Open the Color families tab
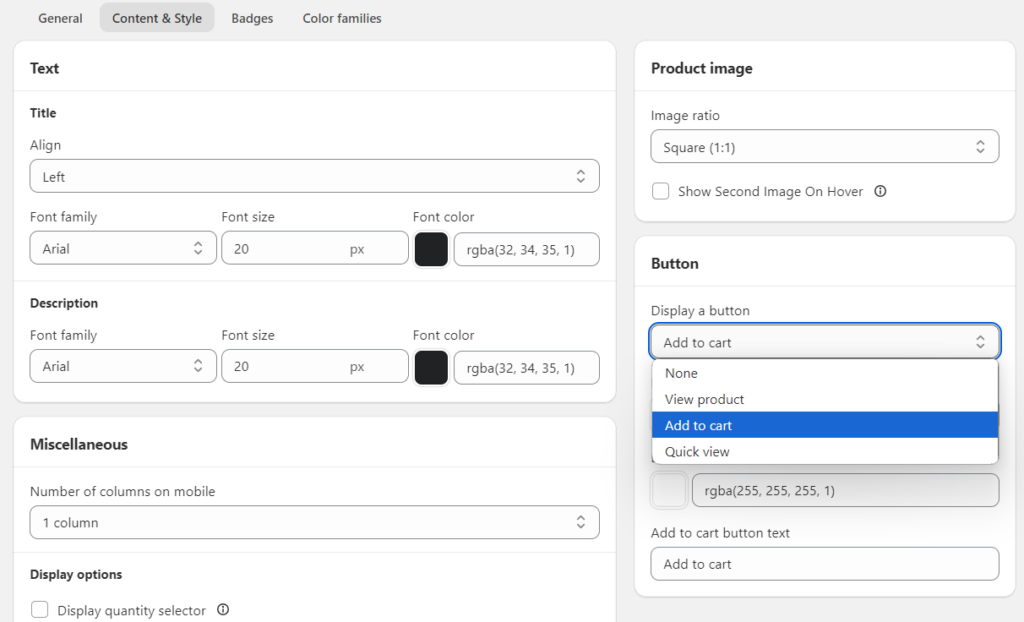1024x622 pixels. (x=341, y=18)
